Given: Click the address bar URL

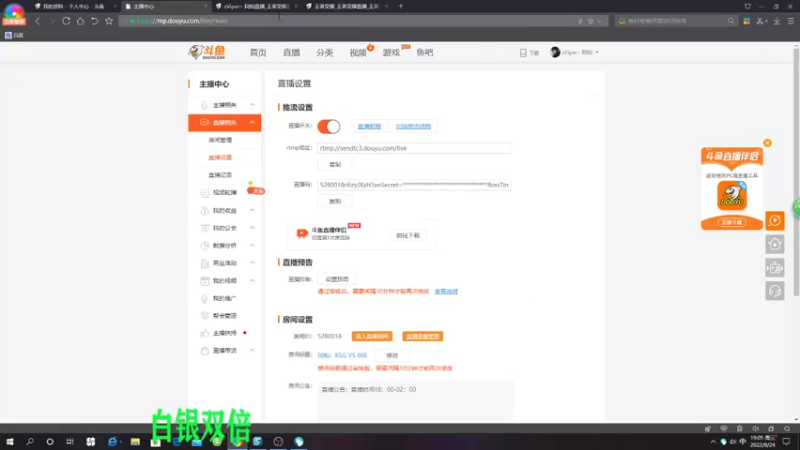Looking at the screenshot, I should 182,21.
